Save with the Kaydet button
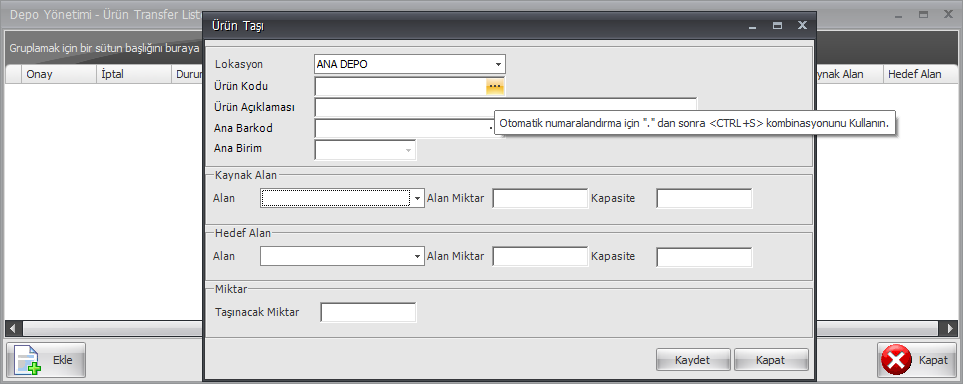The height and width of the screenshot is (384, 963). (x=693, y=360)
